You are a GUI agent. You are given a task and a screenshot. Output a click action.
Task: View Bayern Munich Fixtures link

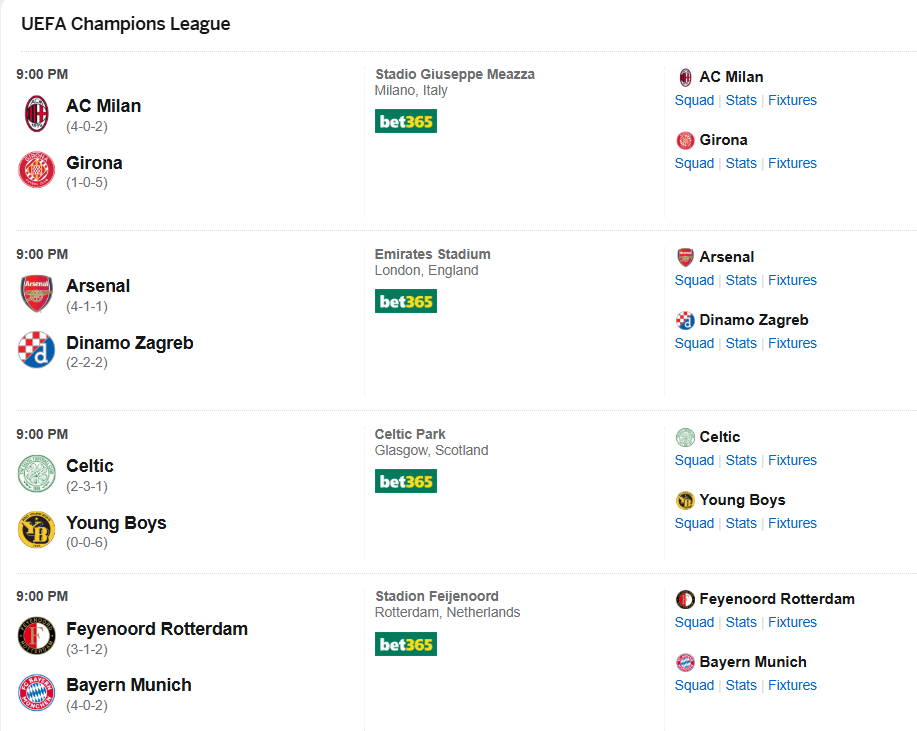point(792,685)
